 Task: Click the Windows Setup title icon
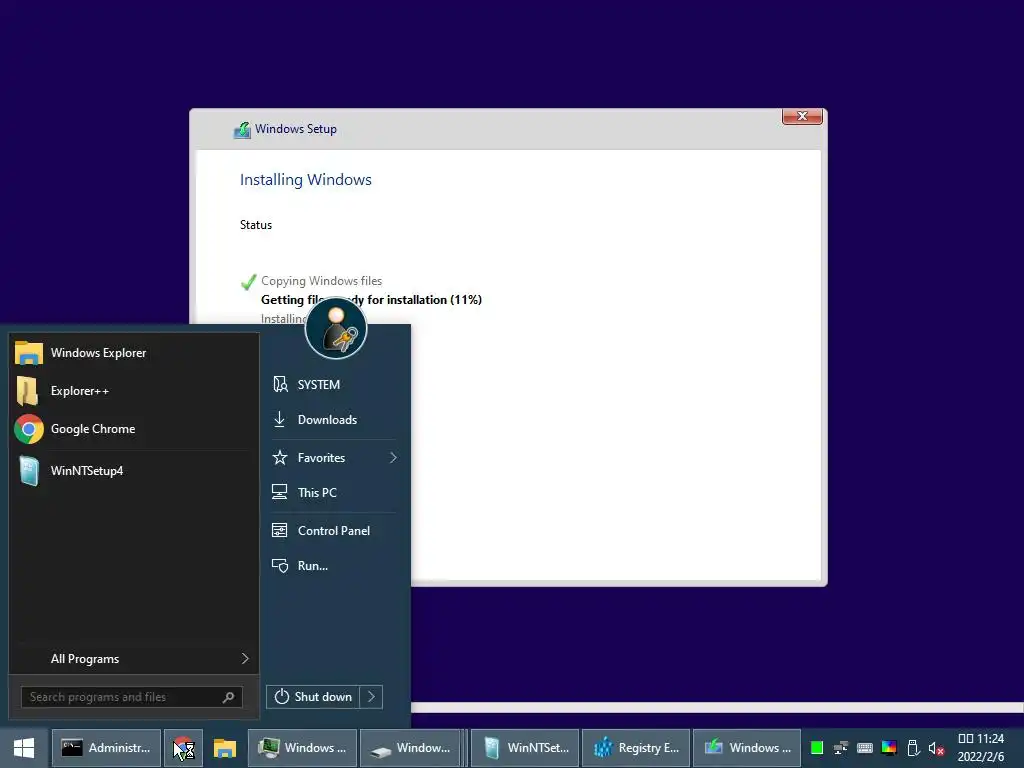242,129
